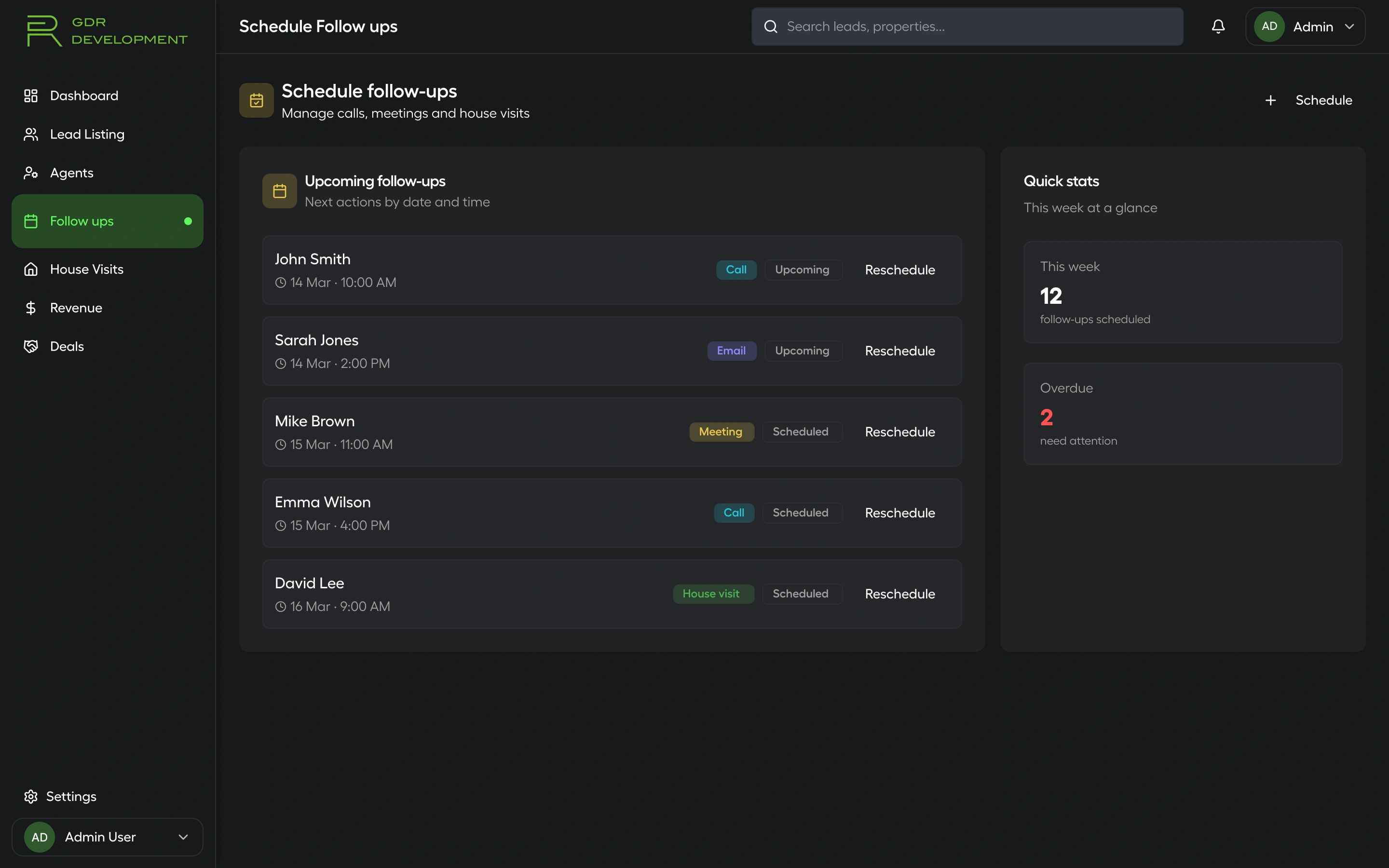Image resolution: width=1389 pixels, height=868 pixels.
Task: Navigate to Lead Listing
Action: pos(87,134)
